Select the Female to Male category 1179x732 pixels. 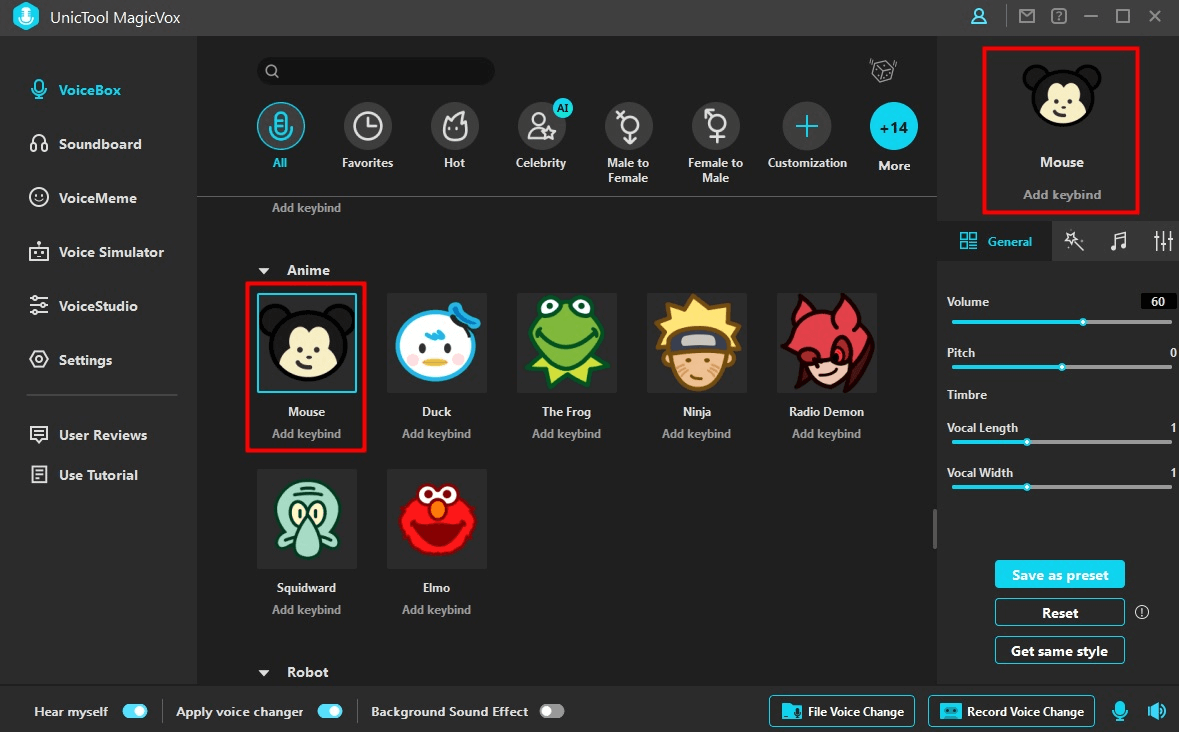point(716,126)
